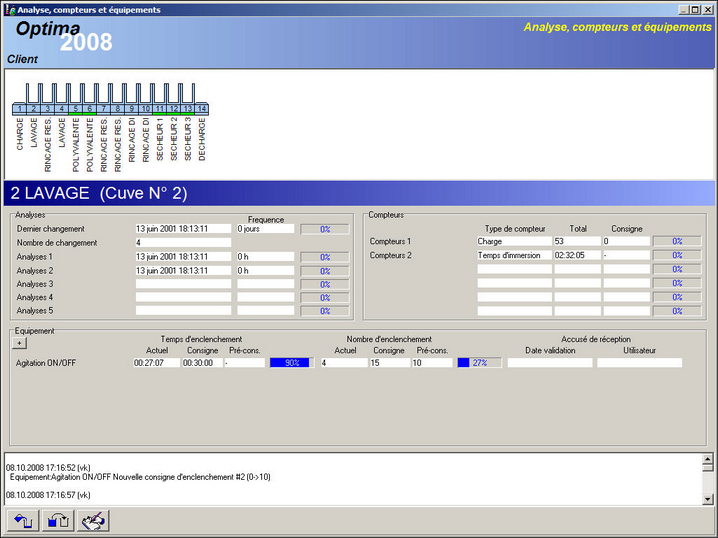Click the Dernier changement date field

coord(183,228)
